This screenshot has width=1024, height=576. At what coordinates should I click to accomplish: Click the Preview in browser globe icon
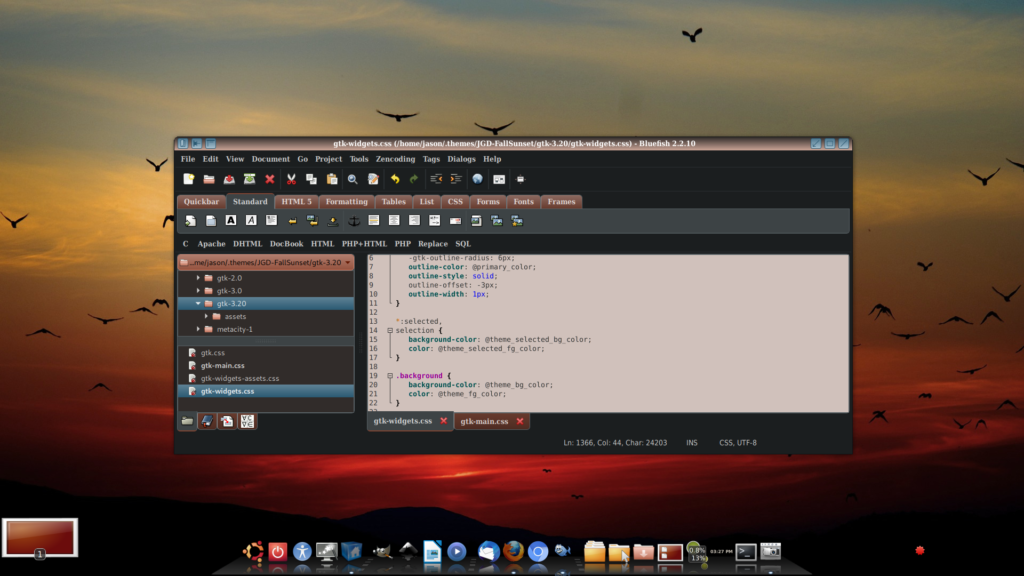[x=477, y=179]
